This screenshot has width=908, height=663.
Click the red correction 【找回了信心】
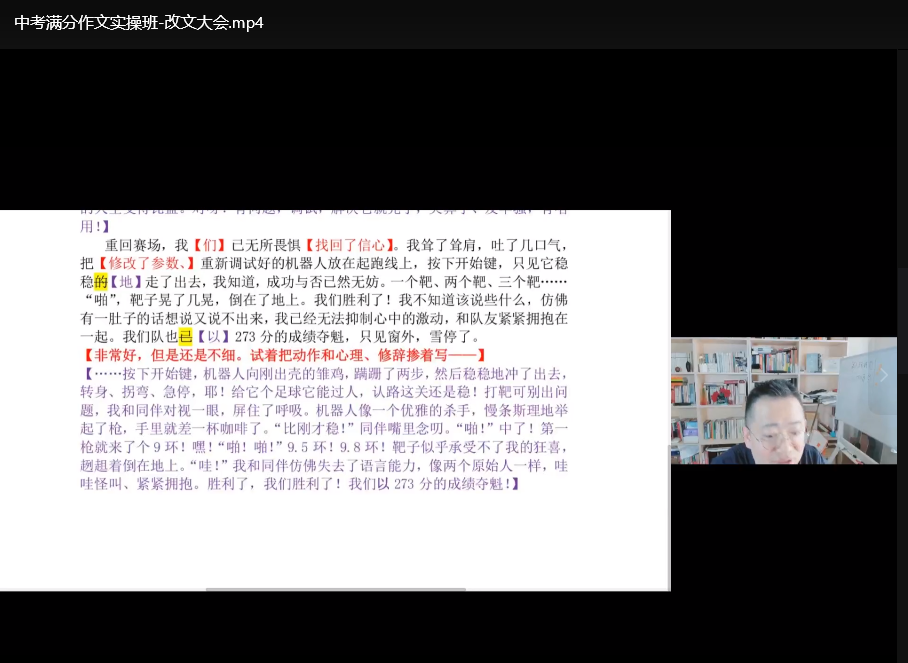[x=350, y=246]
